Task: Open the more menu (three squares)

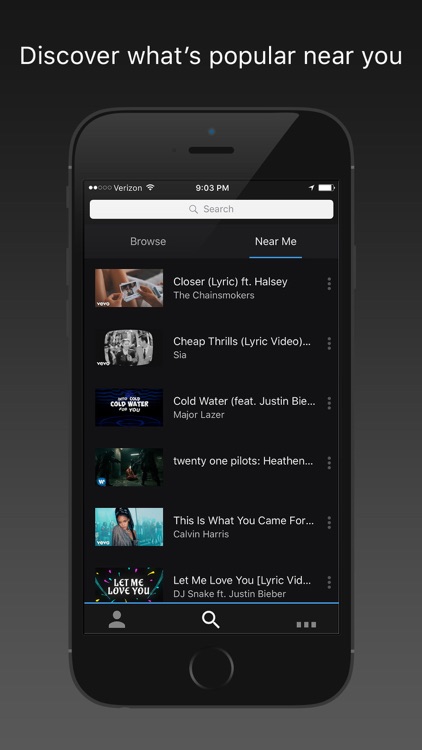Action: click(306, 624)
